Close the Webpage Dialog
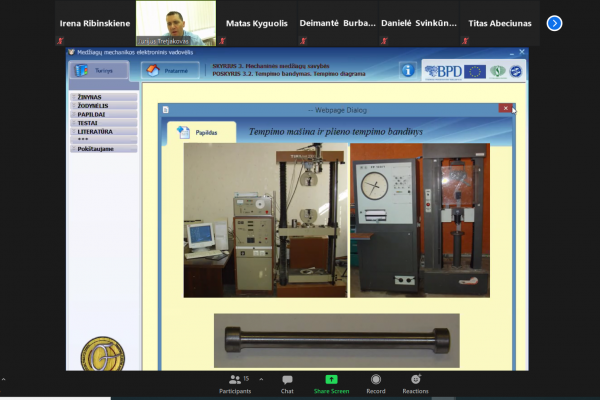600x400 pixels. [505, 108]
